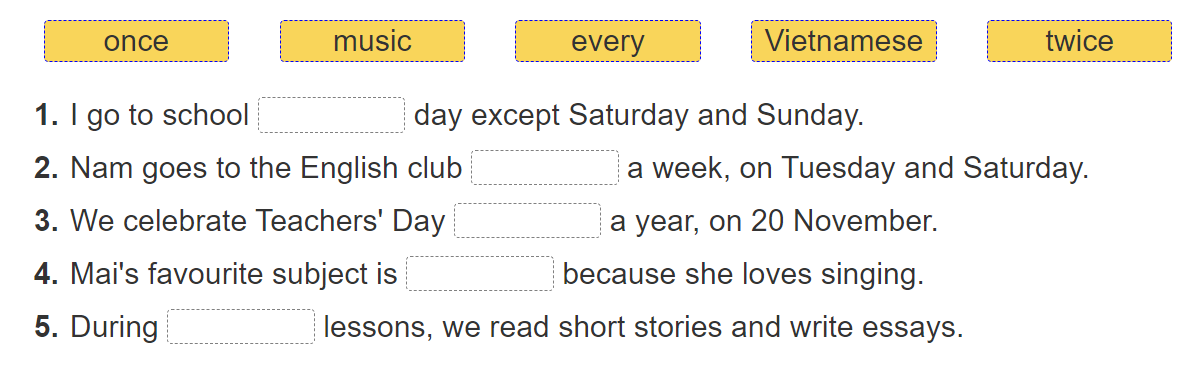This screenshot has height=373, width=1183.
Task: Select the "Vietnamese" word tile
Action: pyautogui.click(x=843, y=41)
